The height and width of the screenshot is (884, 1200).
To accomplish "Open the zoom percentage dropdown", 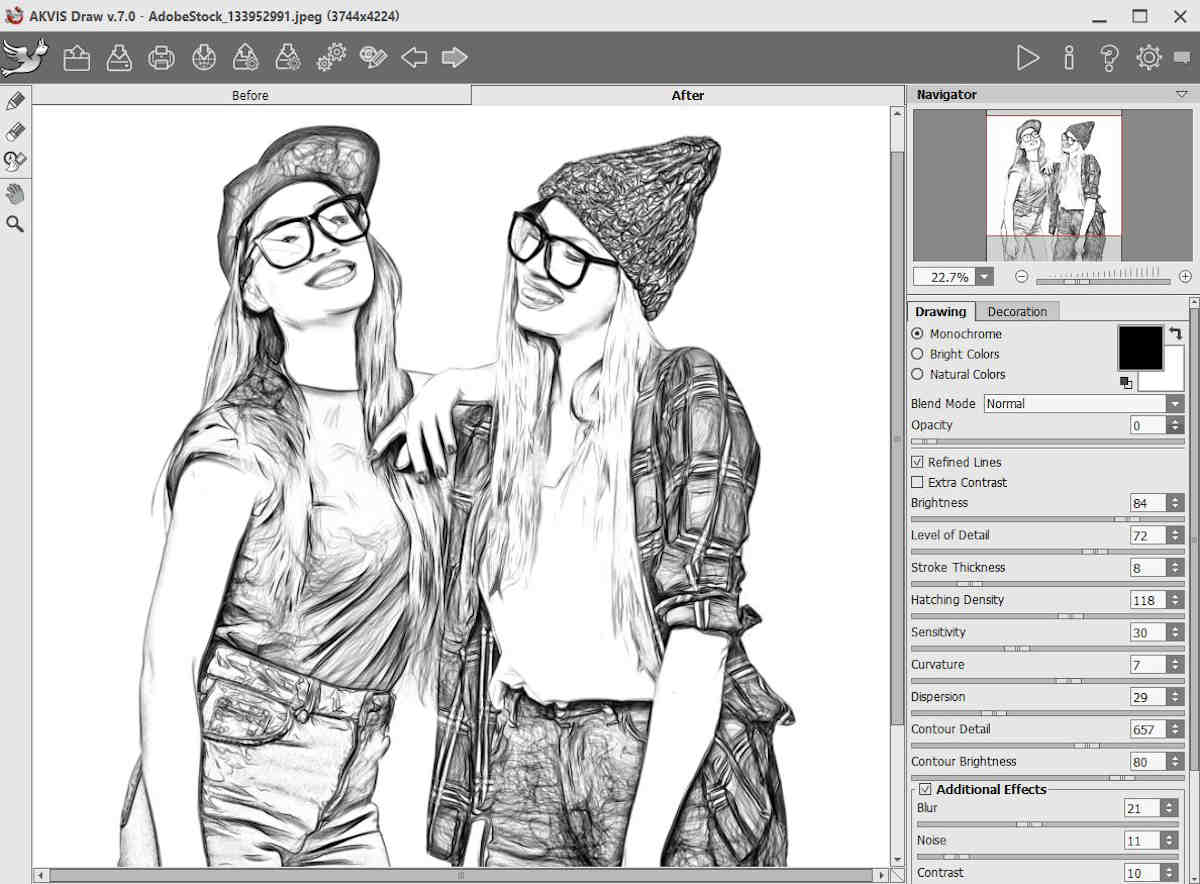I will point(984,277).
